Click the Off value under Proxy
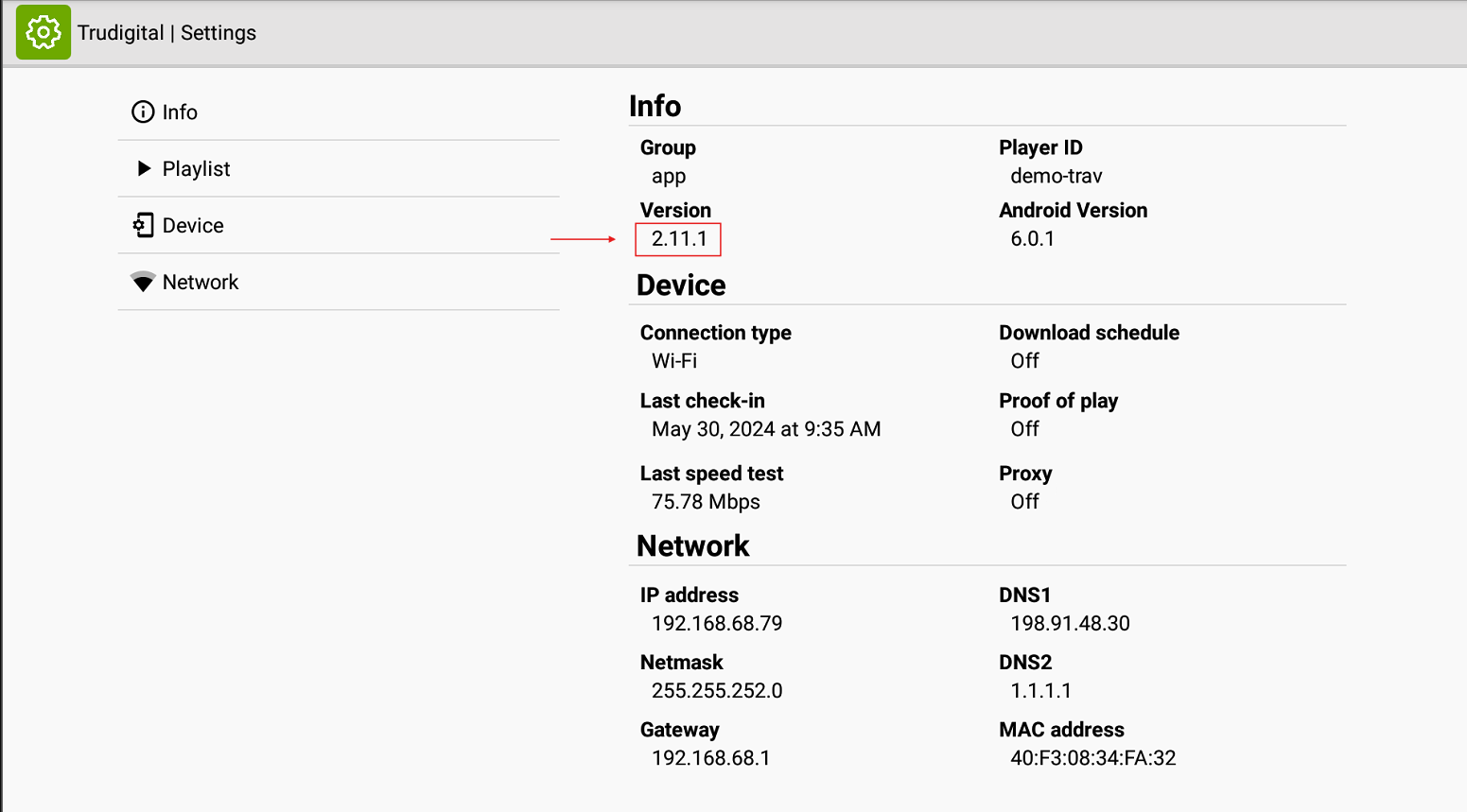Viewport: 1467px width, 812px height. [x=1024, y=502]
